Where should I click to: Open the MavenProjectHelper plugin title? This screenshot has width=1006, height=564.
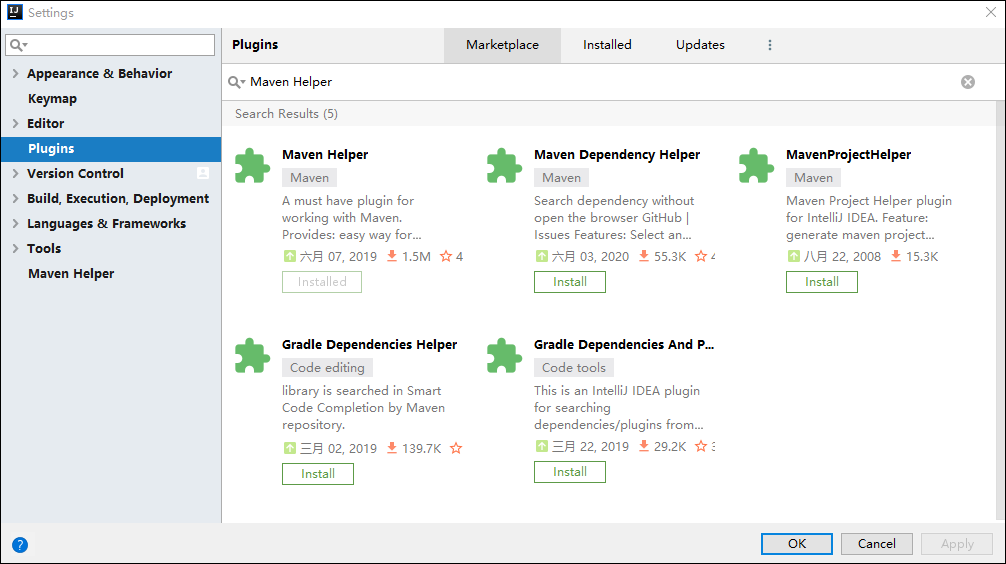click(848, 155)
